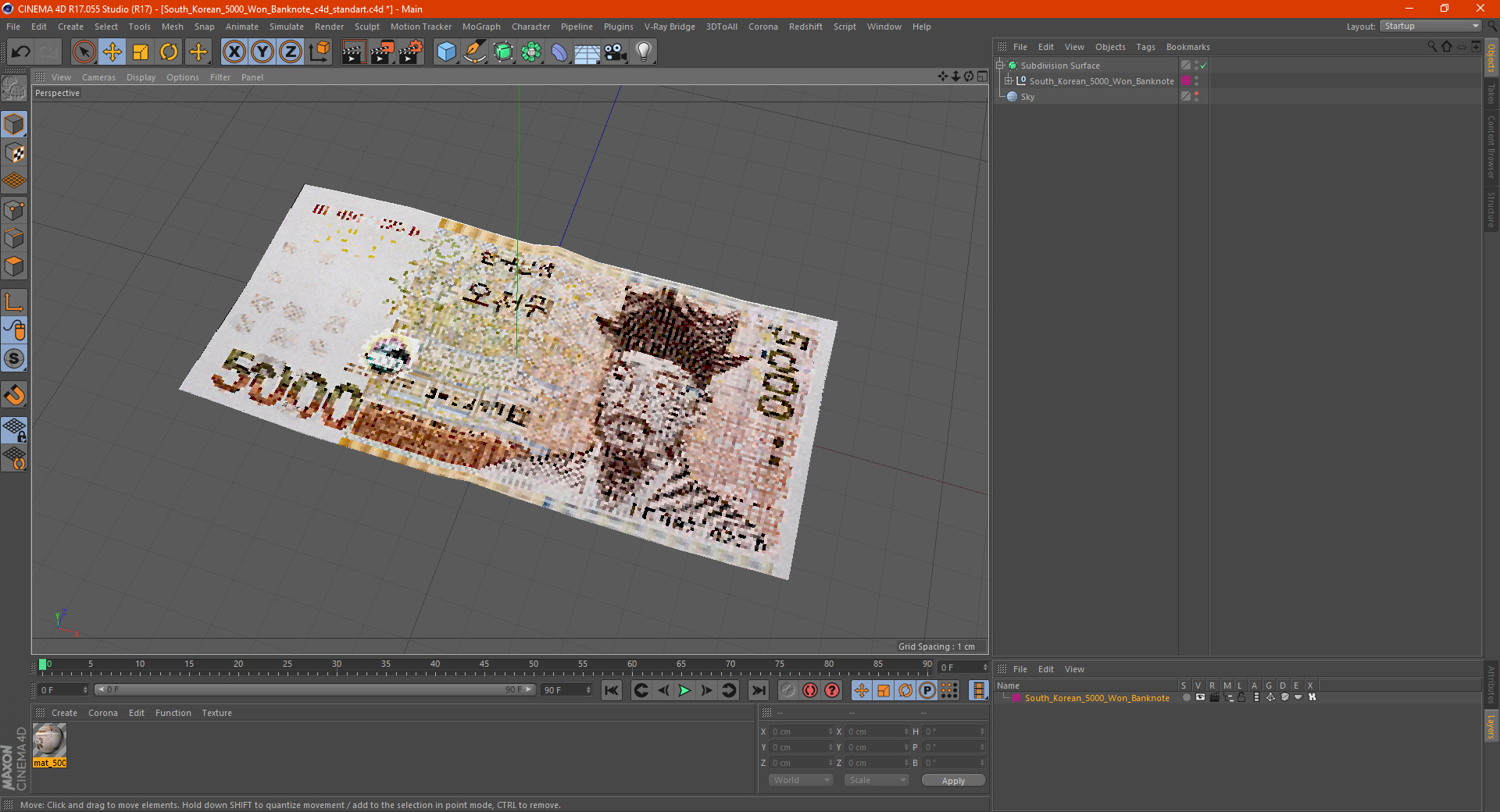Click heading H rotation field

[x=955, y=732]
